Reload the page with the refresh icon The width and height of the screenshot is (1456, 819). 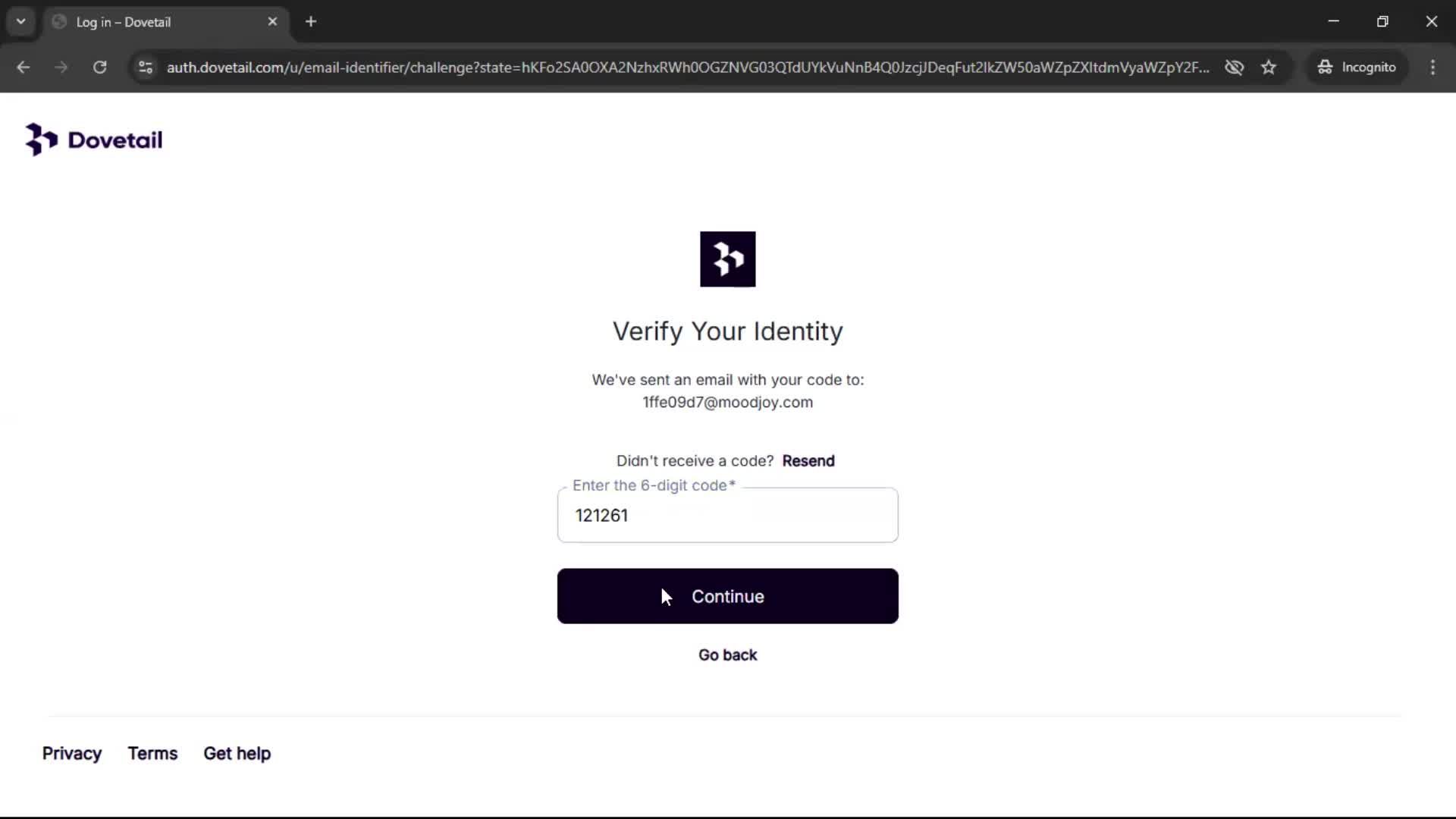[x=99, y=67]
